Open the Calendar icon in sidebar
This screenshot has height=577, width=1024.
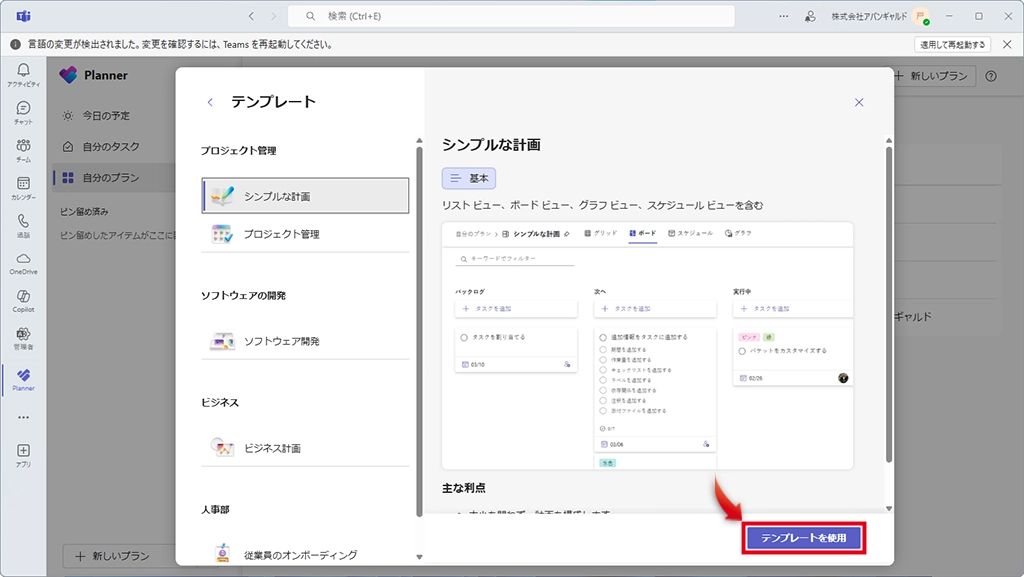click(24, 188)
